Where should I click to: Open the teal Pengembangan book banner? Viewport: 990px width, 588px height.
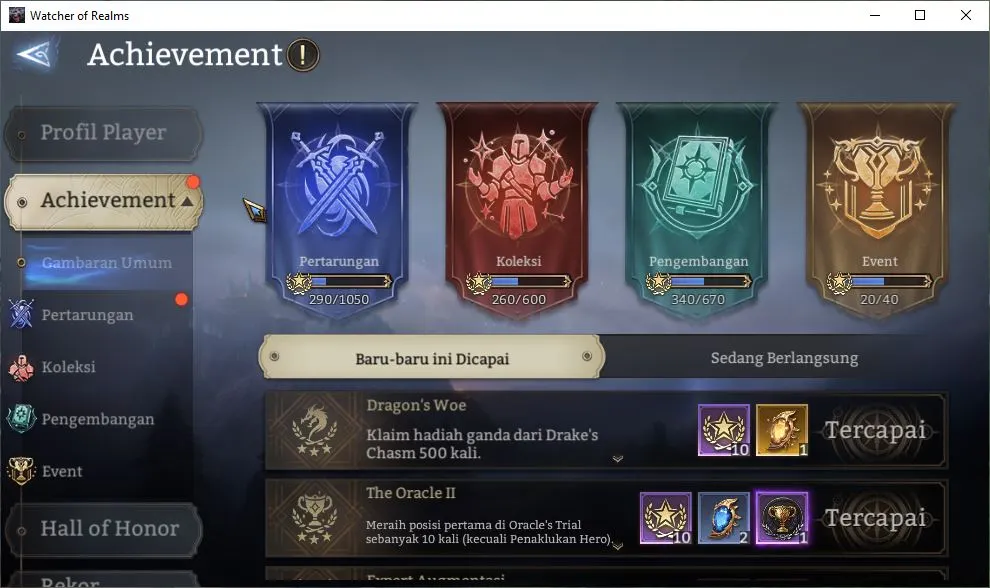click(x=697, y=208)
